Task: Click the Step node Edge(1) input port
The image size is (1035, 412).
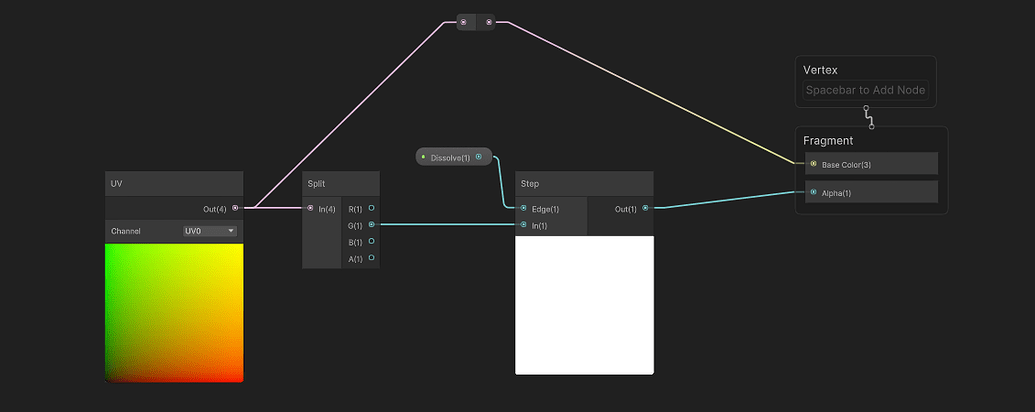Action: pos(523,208)
